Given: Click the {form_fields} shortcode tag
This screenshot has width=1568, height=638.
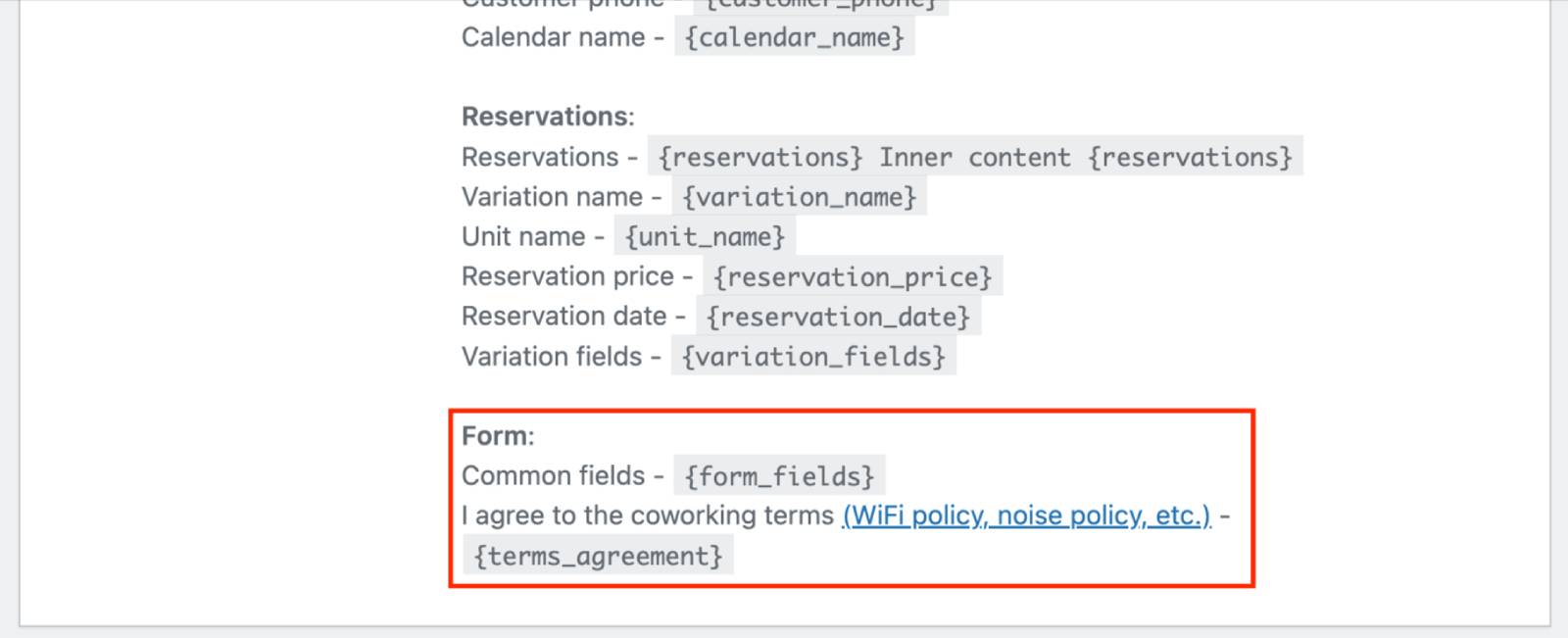Looking at the screenshot, I should click(779, 475).
